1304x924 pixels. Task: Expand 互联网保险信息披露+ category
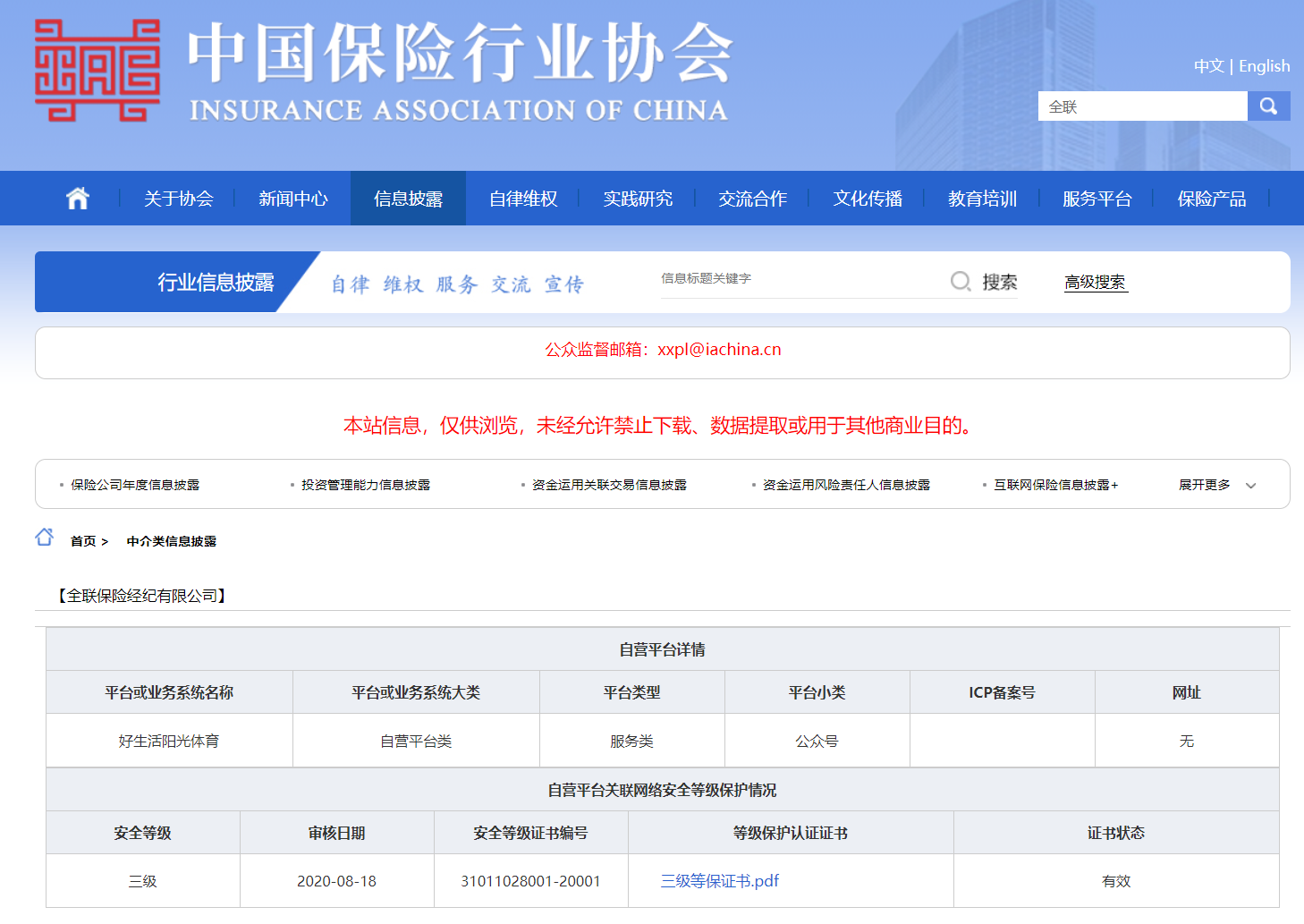1055,485
